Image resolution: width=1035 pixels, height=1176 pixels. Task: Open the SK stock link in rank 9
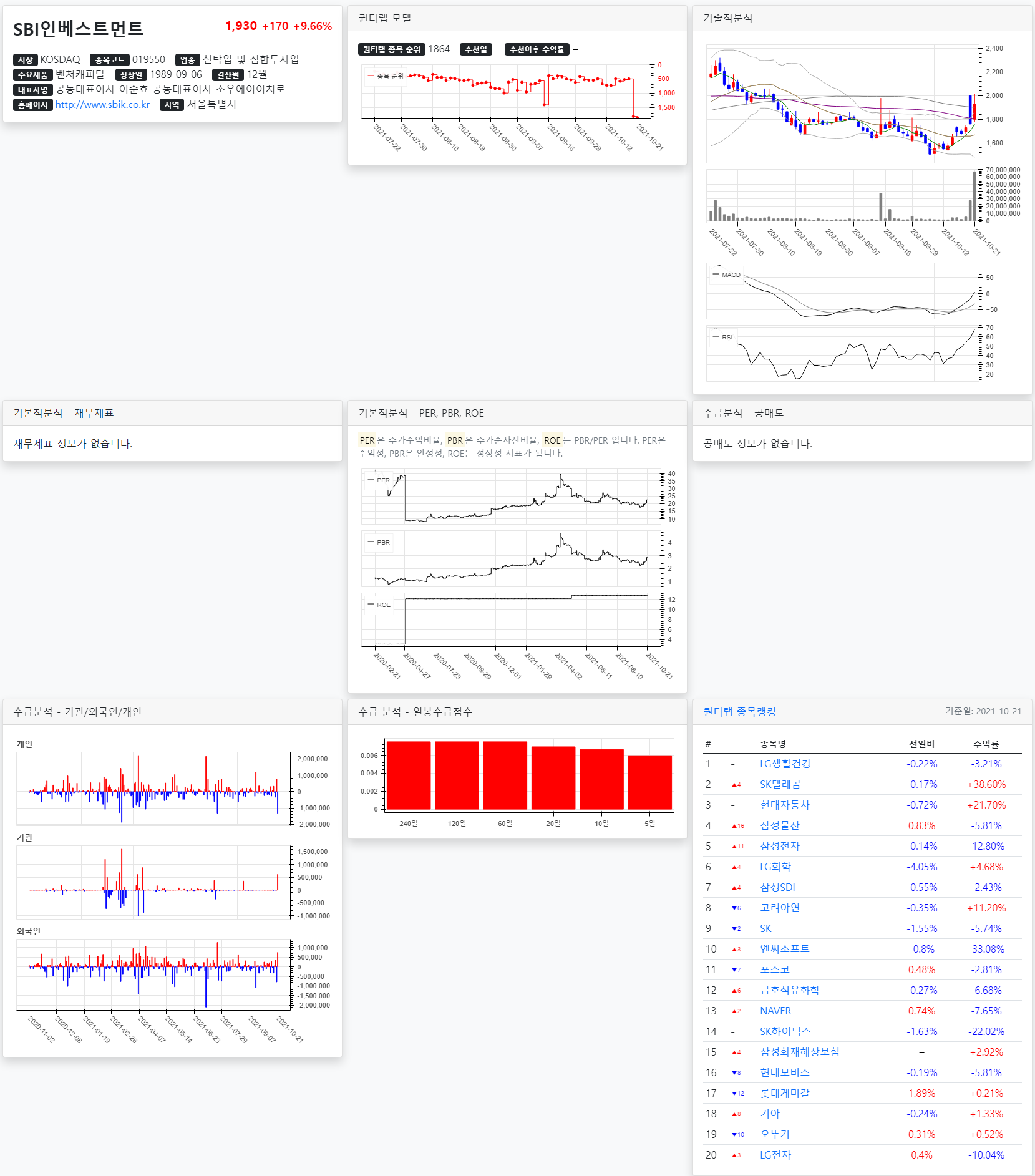765,928
